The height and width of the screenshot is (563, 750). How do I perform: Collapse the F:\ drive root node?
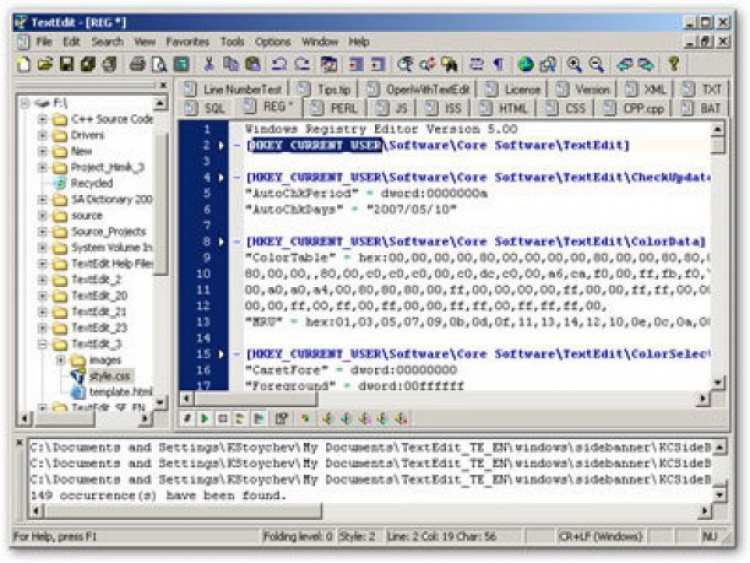(x=25, y=103)
